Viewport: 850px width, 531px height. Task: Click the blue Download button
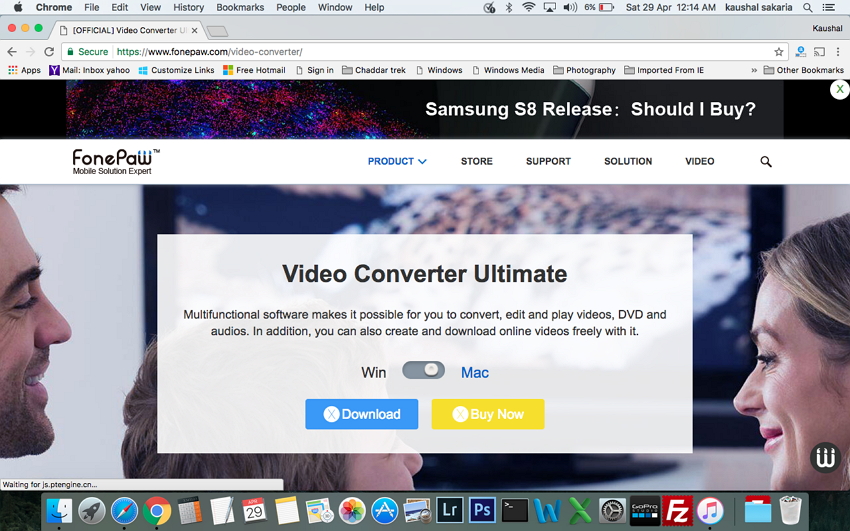(362, 414)
